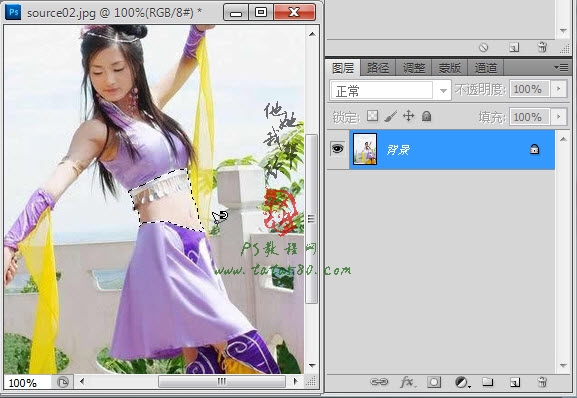Click the 100% zoom field
The width and height of the screenshot is (577, 398).
pyautogui.click(x=27, y=383)
